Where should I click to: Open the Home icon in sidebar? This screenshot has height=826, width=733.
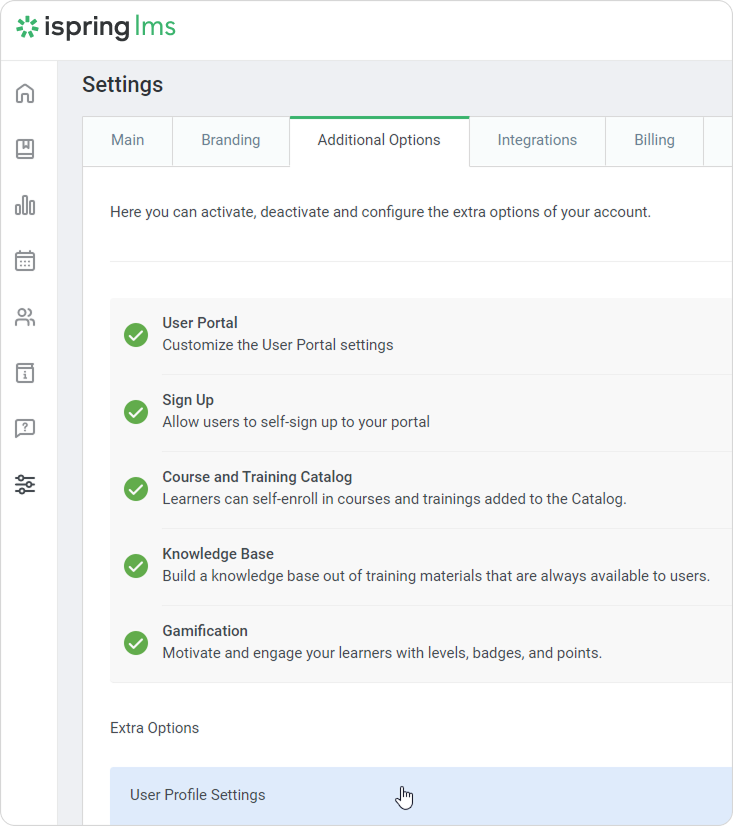pos(25,94)
